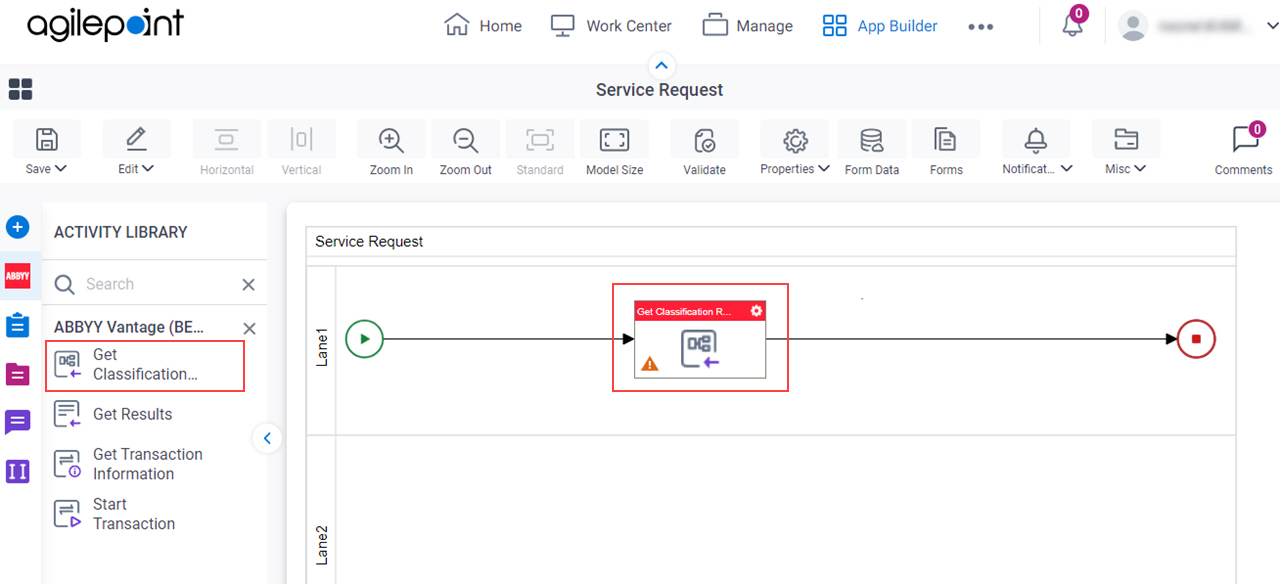1280x584 pixels.
Task: Select Get Transaction Information activity
Action: click(128, 464)
